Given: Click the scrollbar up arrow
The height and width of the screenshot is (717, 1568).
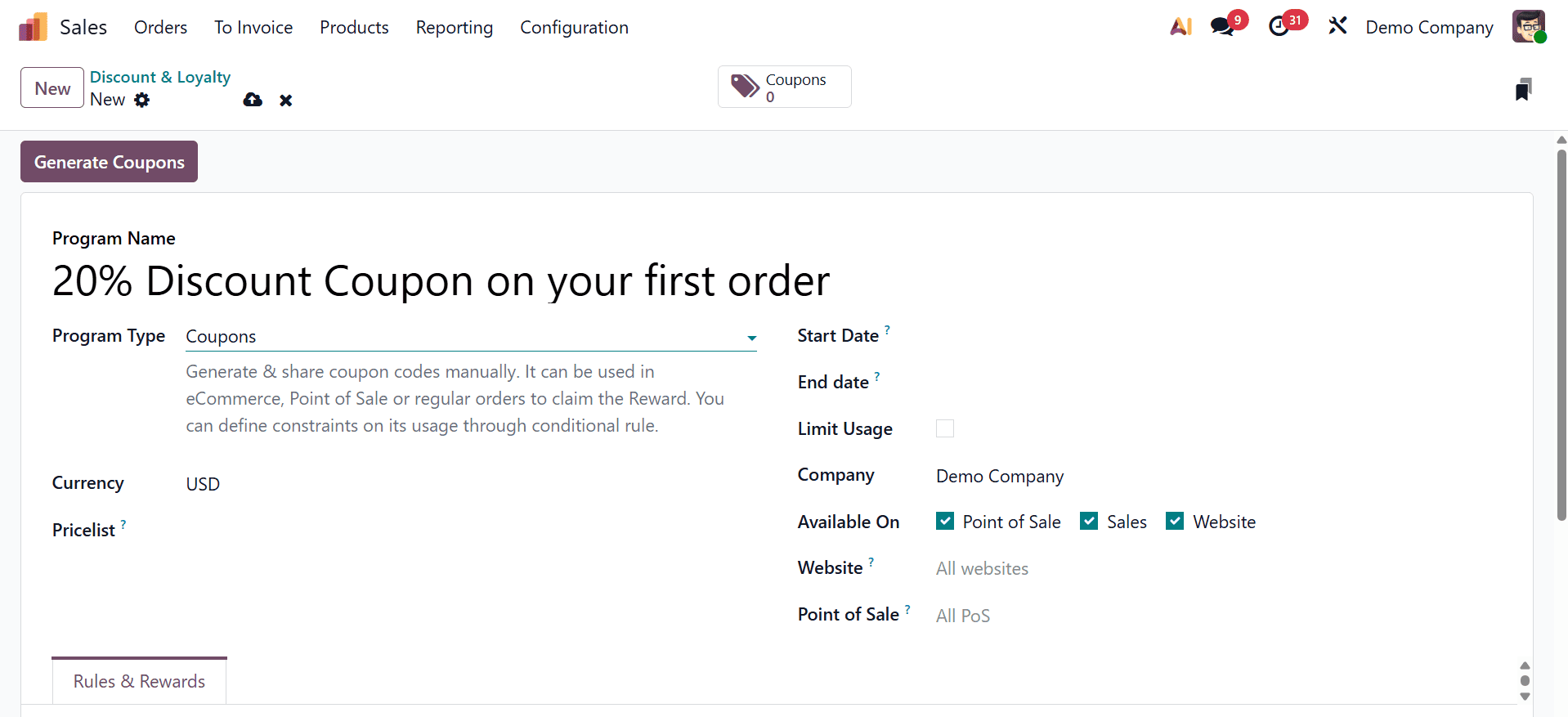Looking at the screenshot, I should coord(1561,140).
